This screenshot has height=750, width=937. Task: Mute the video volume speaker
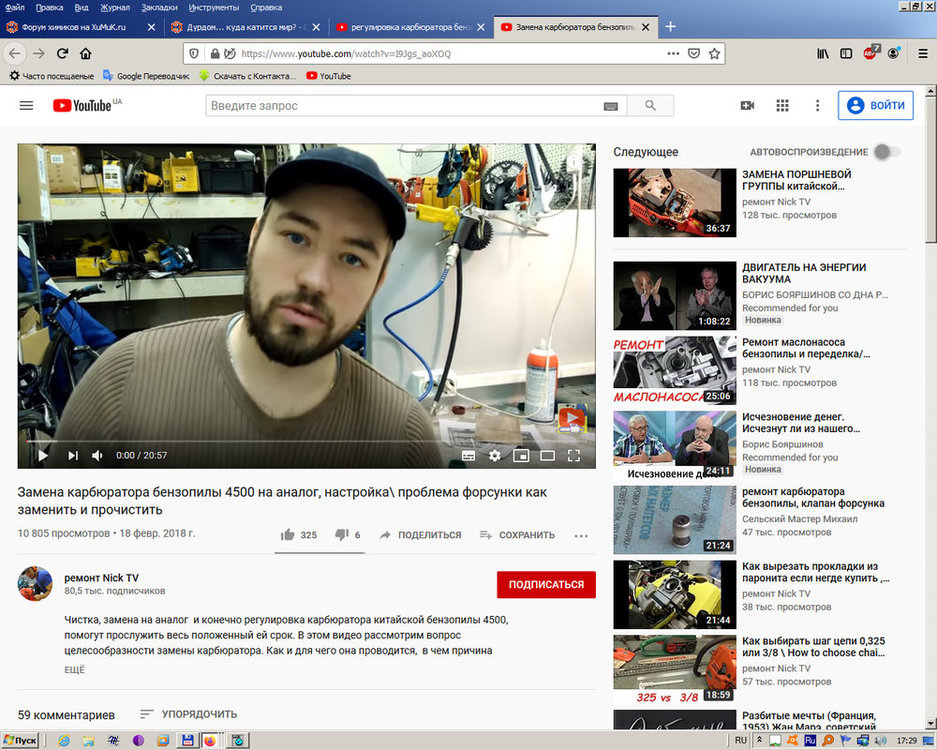click(98, 455)
